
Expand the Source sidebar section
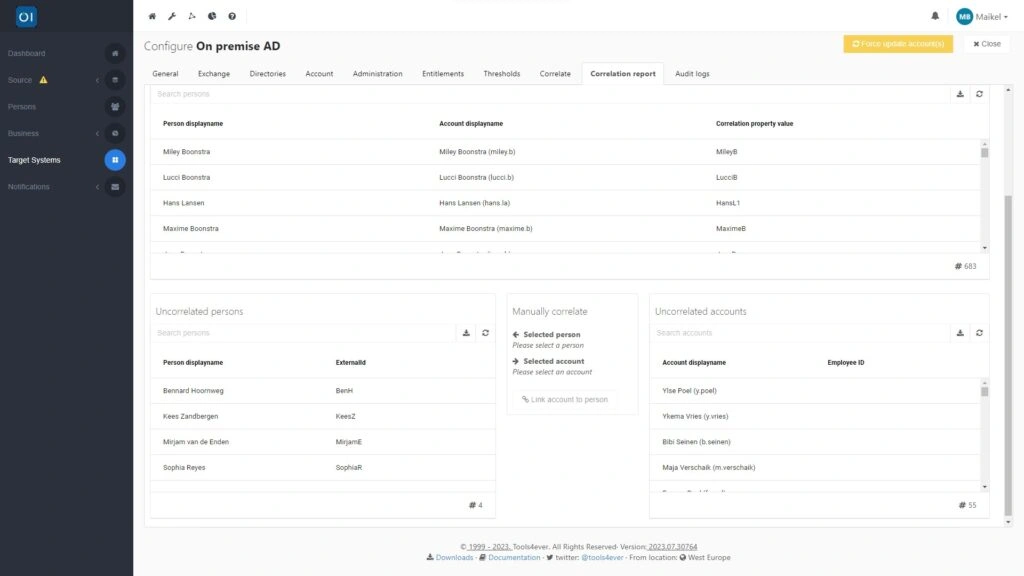97,79
